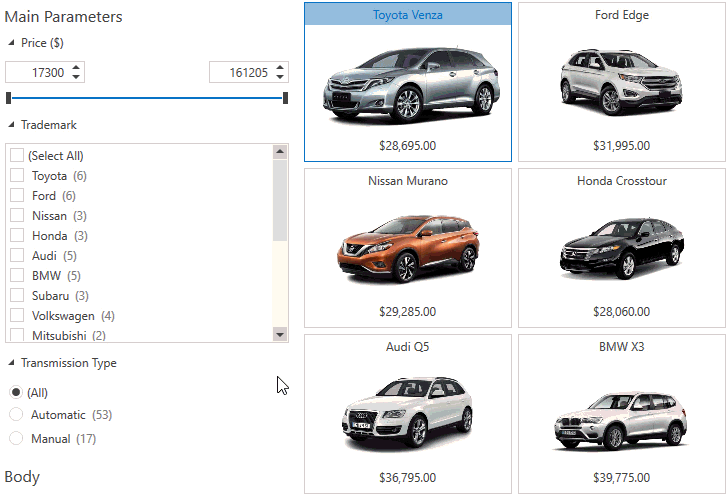This screenshot has height=496, width=728.
Task: Click the minimum price input field
Action: (36, 73)
